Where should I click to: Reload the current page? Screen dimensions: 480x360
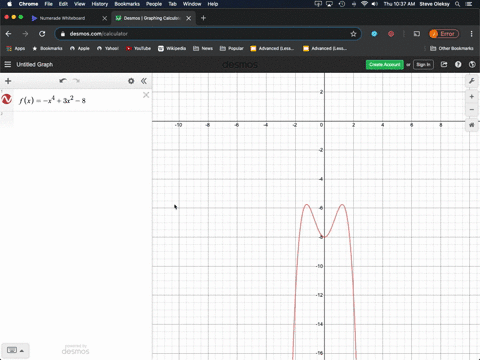[42, 34]
